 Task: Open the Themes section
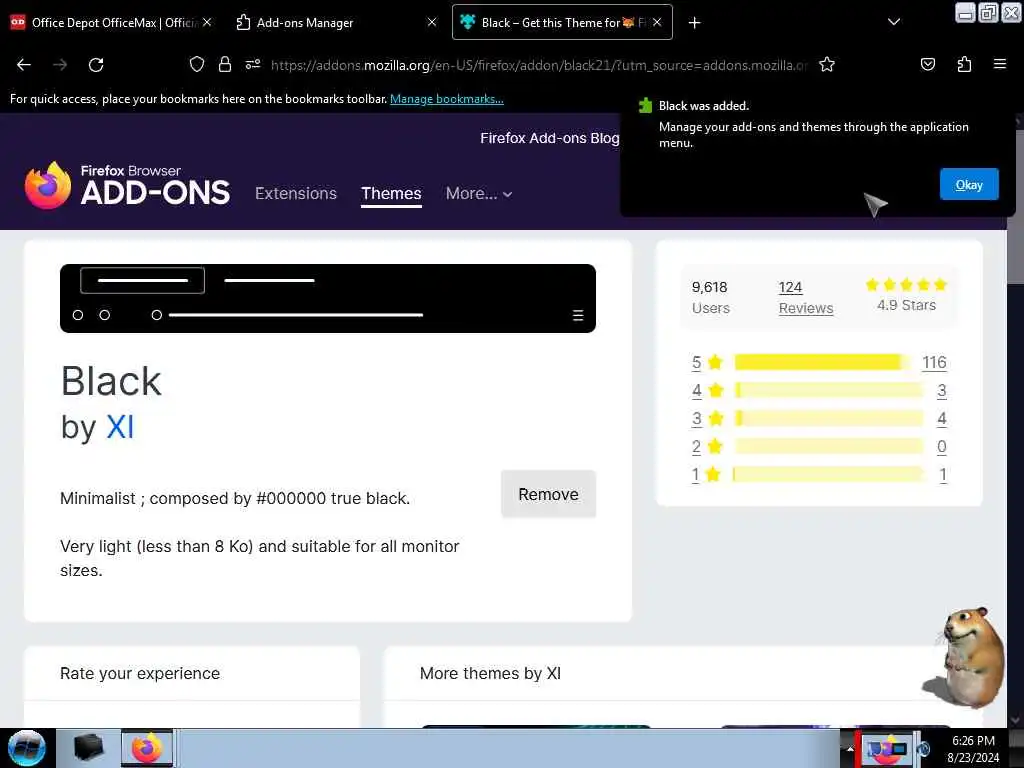[391, 193]
